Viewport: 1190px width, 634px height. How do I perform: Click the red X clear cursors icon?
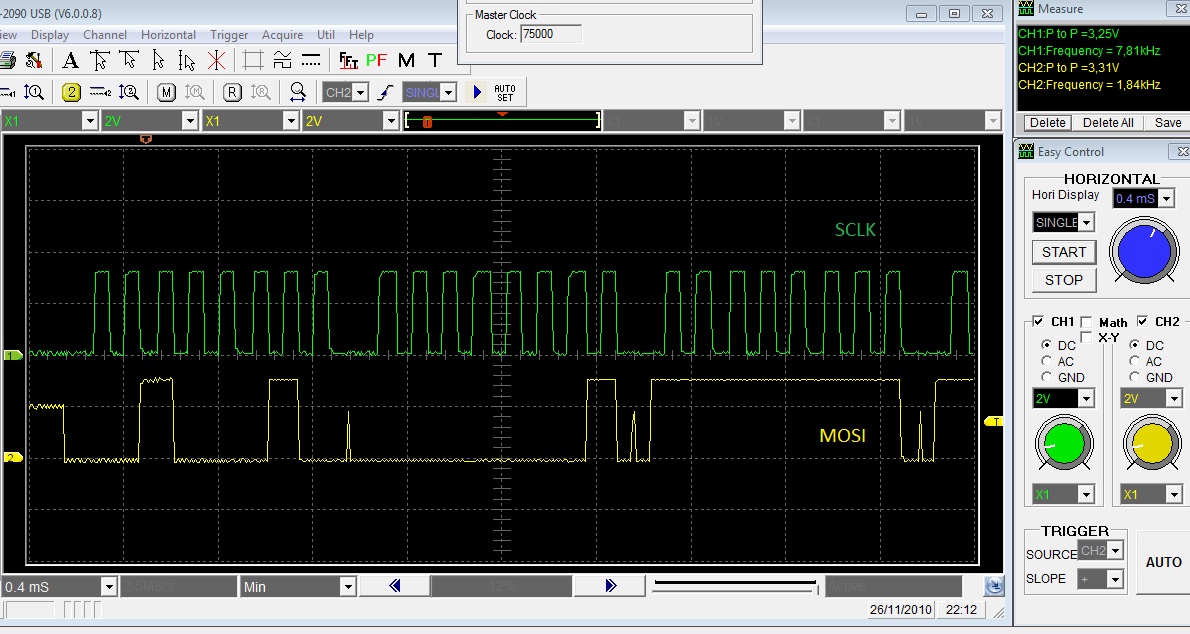point(216,60)
